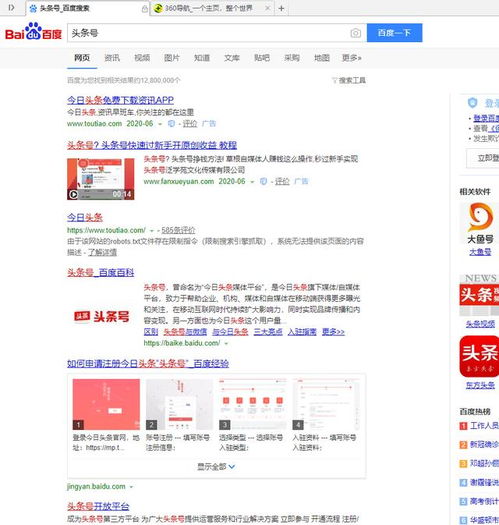Open 头条号_百度百科 result
The image size is (499, 525).
click(x=100, y=273)
